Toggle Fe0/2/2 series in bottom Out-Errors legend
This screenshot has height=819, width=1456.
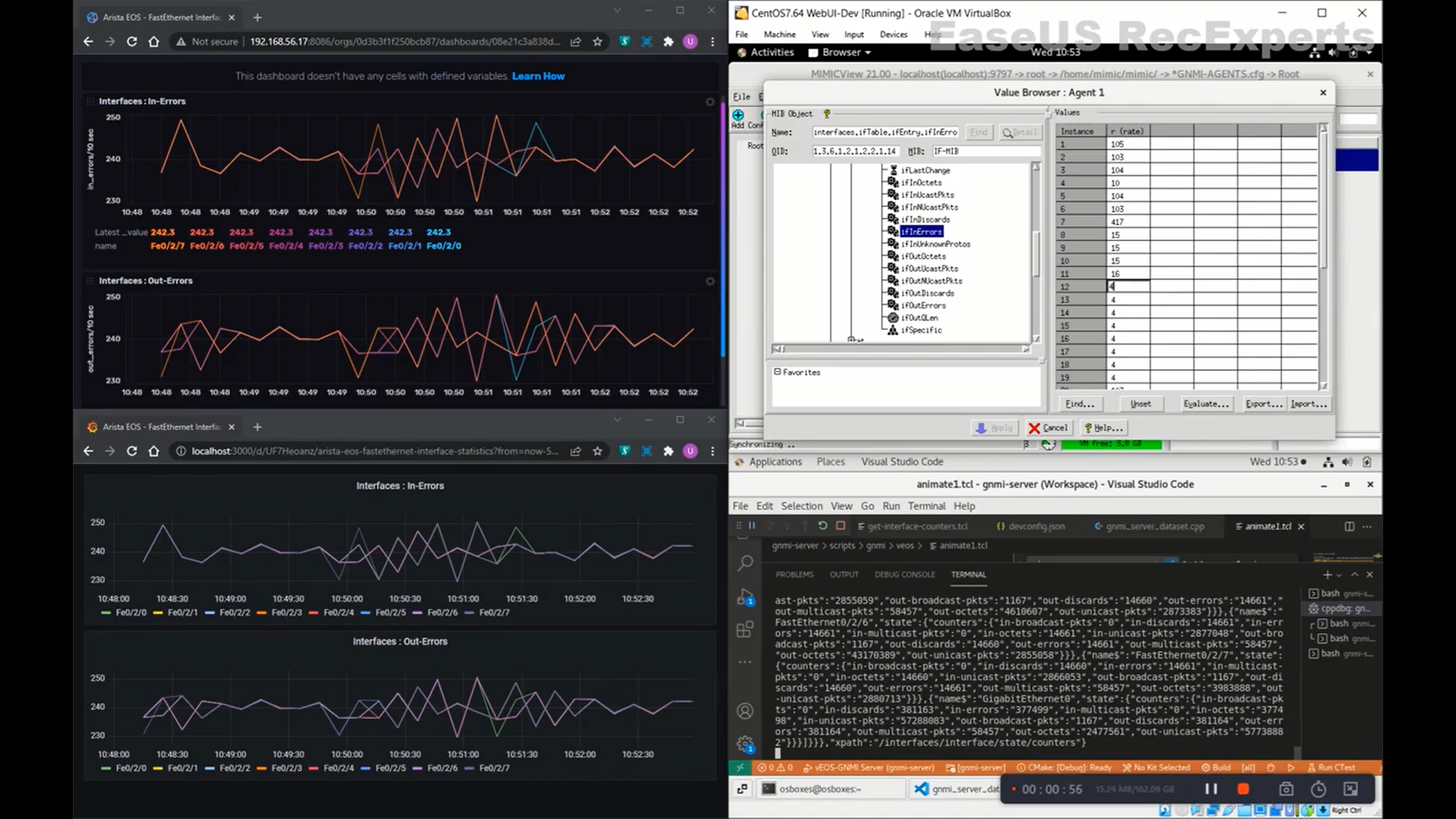click(227, 768)
